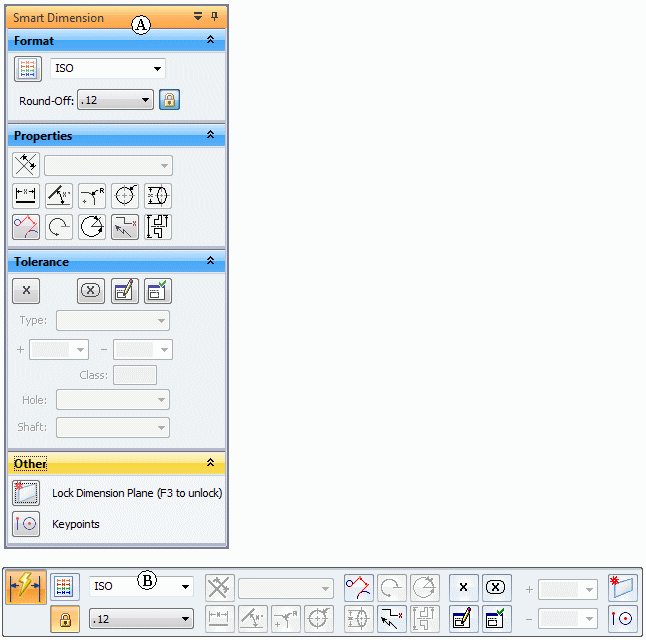Click the X tolerance type icon in Tolerance section

(x=26, y=291)
